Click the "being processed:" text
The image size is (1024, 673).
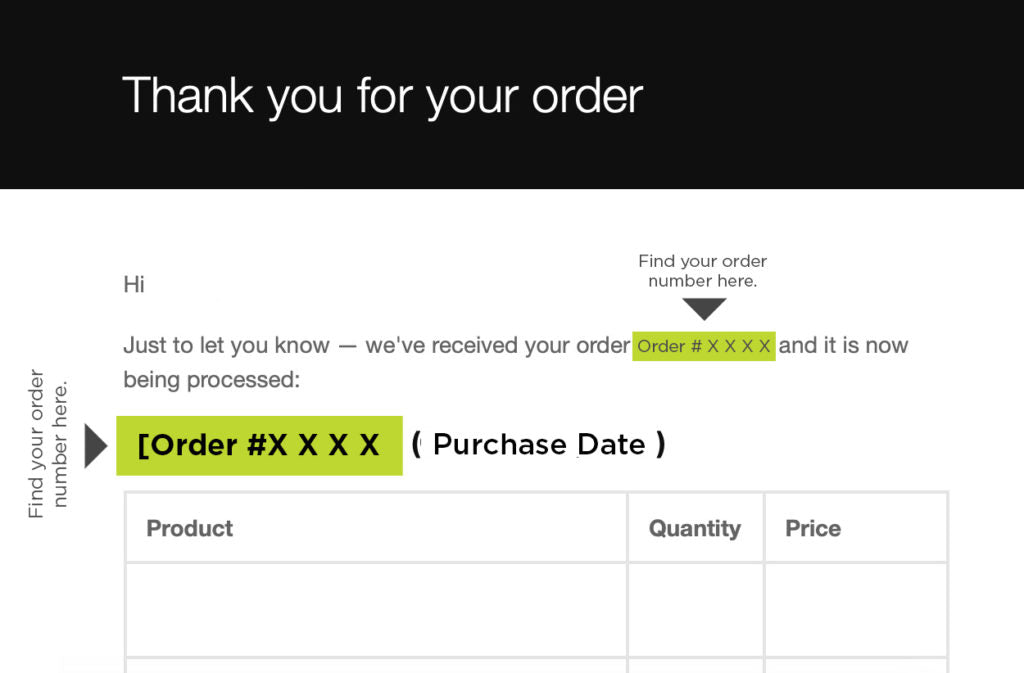click(211, 380)
